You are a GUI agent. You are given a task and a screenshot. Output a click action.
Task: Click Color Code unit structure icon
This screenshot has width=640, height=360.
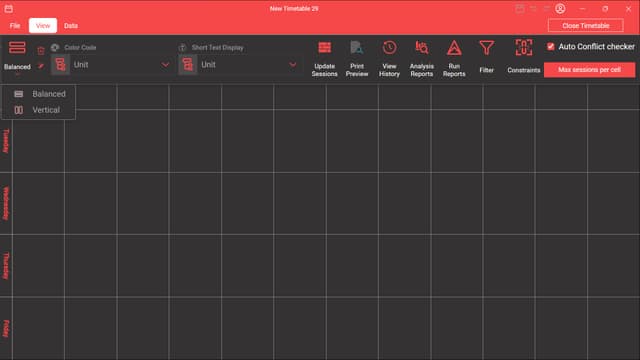point(60,64)
